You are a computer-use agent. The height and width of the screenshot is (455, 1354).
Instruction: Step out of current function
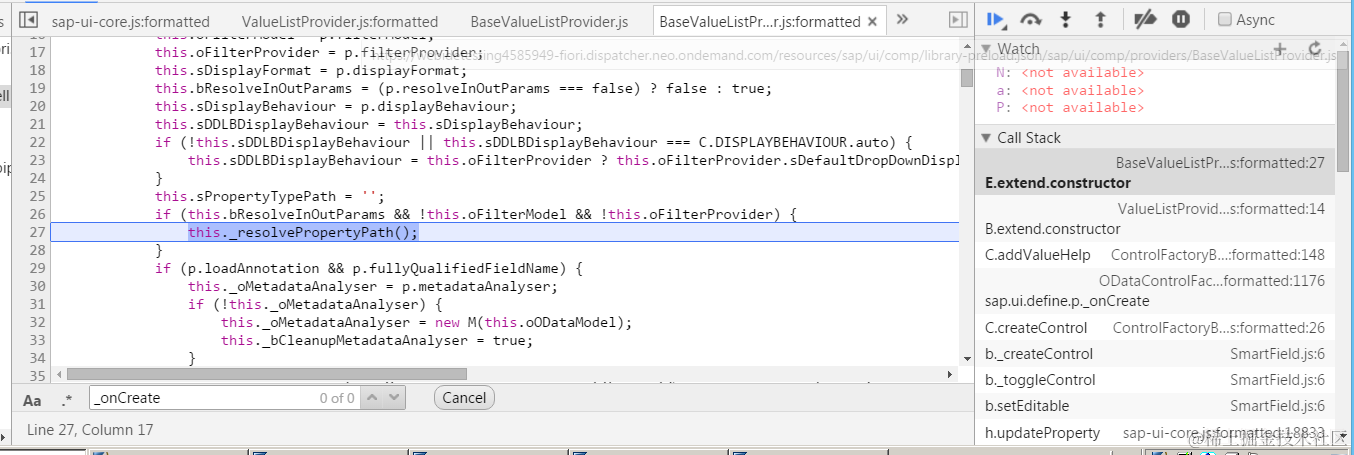point(1100,19)
